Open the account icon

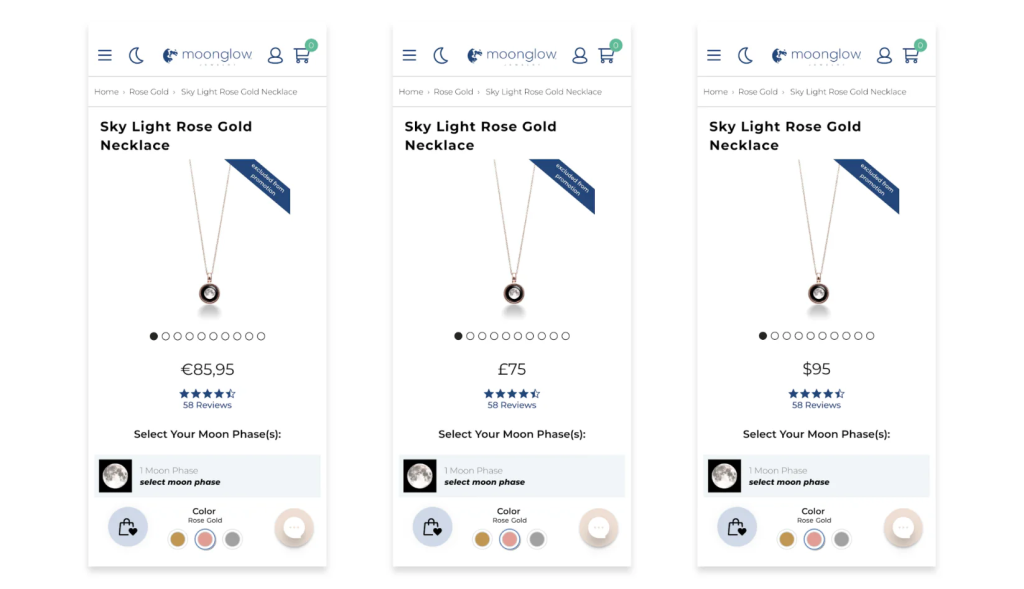point(275,56)
